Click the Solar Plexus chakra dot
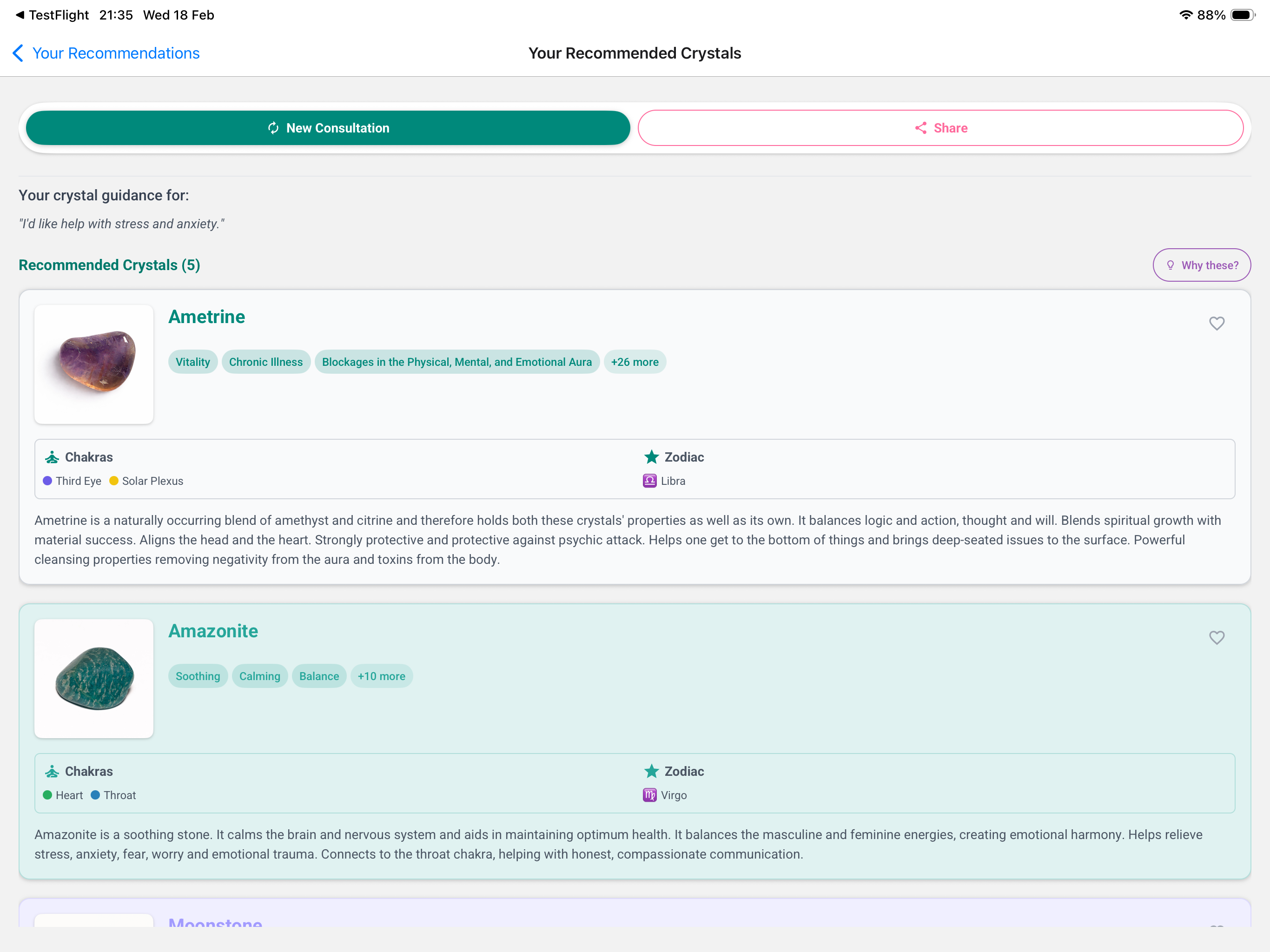 pos(114,481)
